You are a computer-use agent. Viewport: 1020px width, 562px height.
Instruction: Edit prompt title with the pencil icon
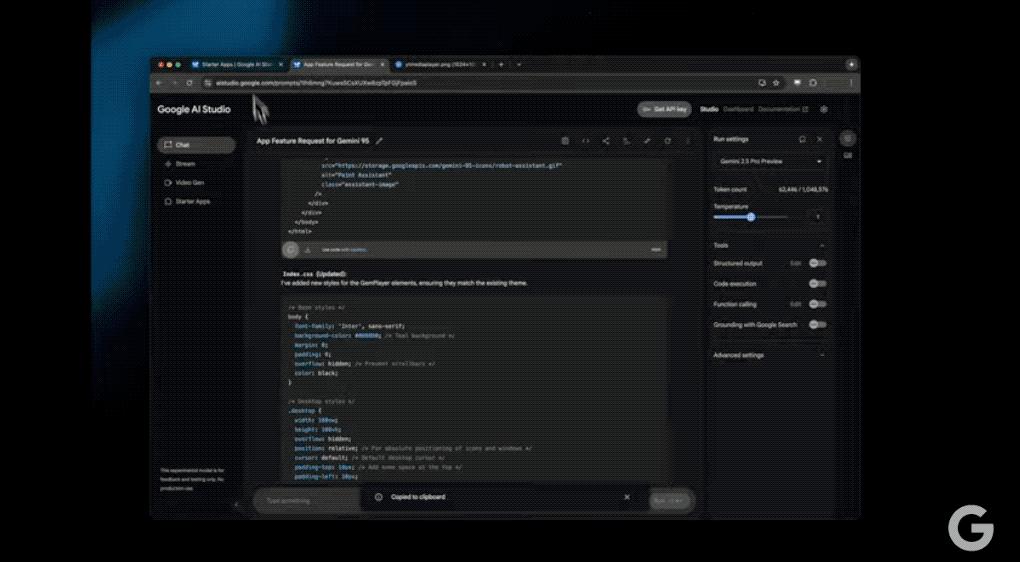(379, 140)
